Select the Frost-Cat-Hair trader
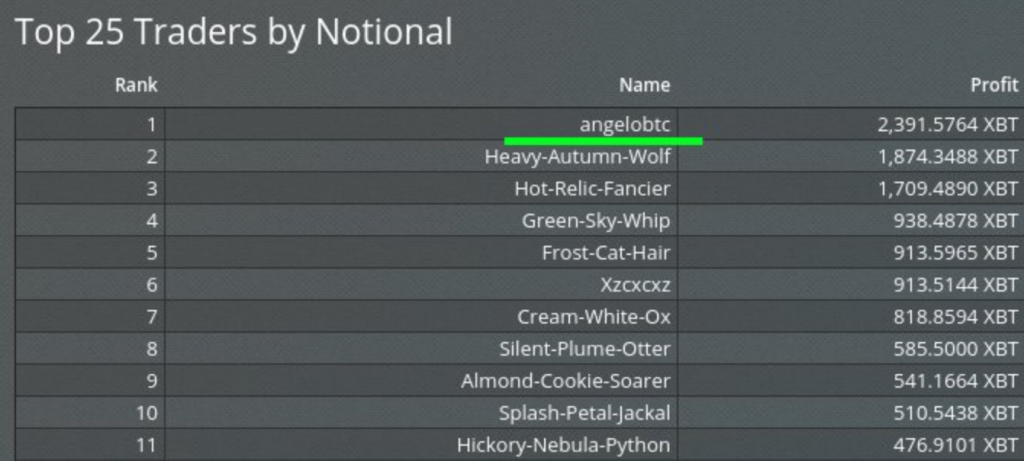Image resolution: width=1024 pixels, height=461 pixels. point(606,253)
